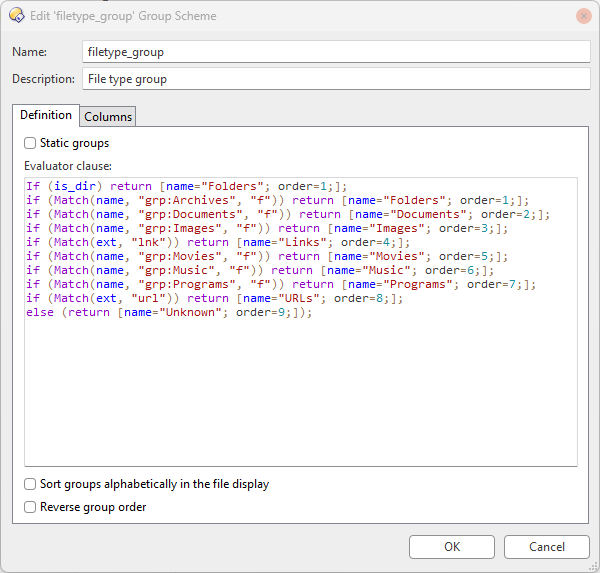The image size is (600, 573).
Task: Focus the Description field with File type group
Action: (336, 79)
